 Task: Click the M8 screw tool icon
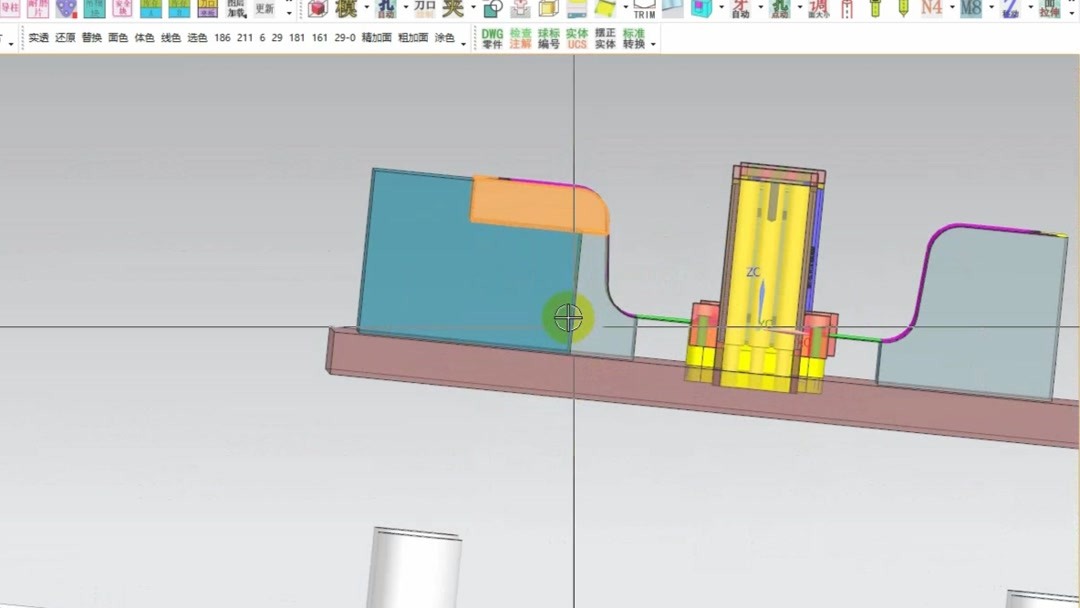[x=972, y=9]
